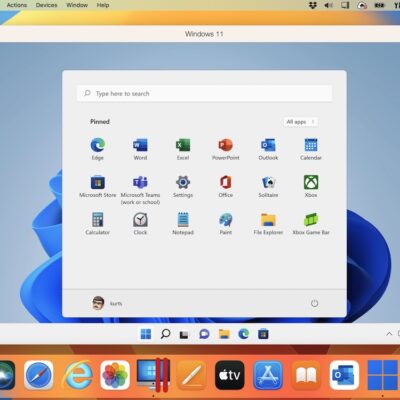Open Excel from the Start menu
The height and width of the screenshot is (400, 400).
click(x=183, y=149)
